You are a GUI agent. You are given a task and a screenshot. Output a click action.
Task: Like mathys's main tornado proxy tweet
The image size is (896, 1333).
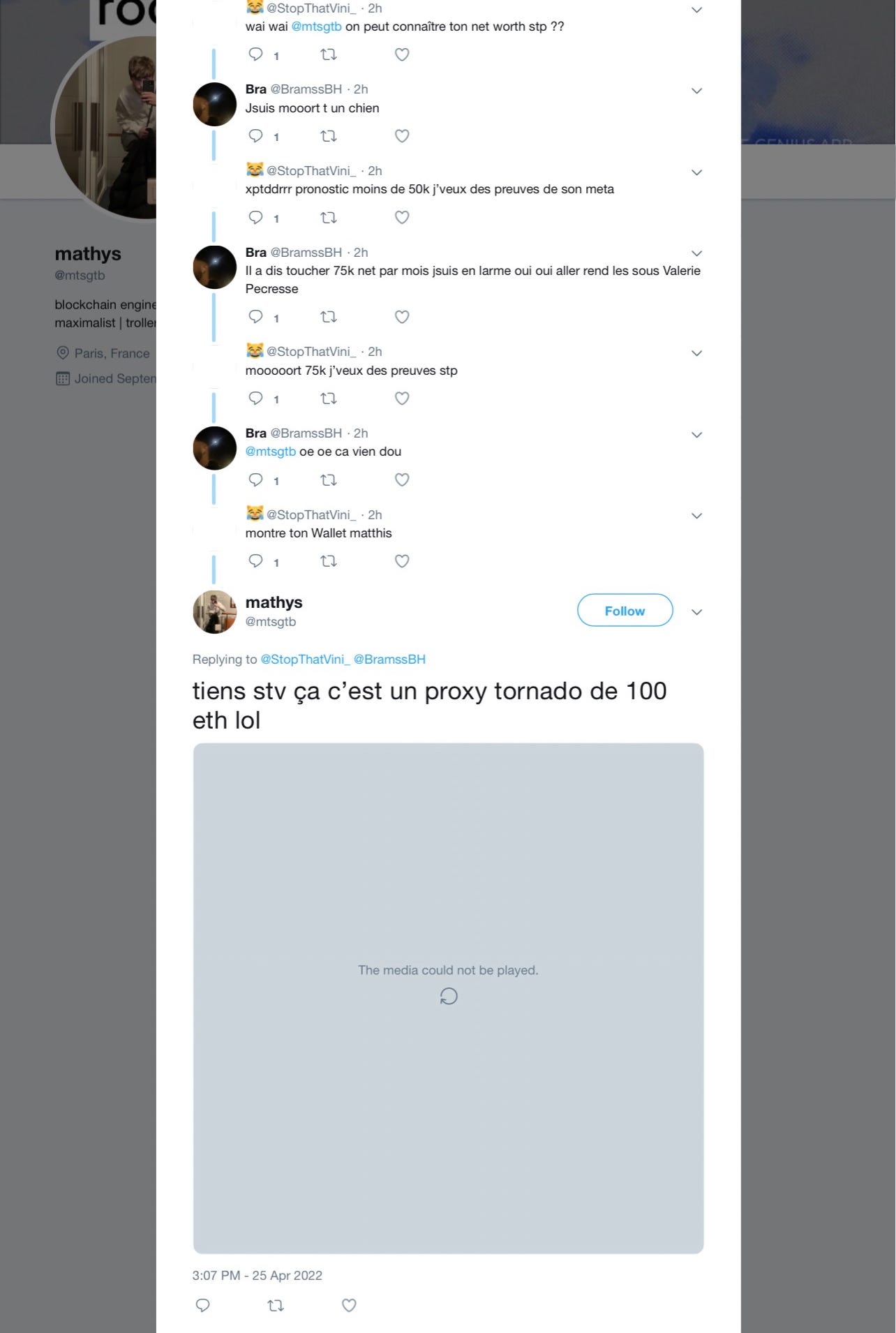[349, 1305]
